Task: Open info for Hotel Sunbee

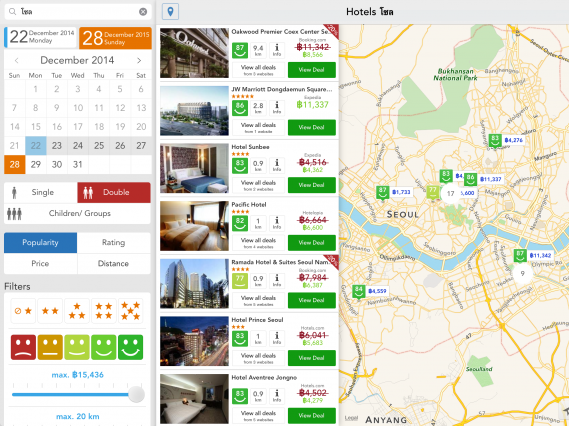Action: tap(277, 165)
